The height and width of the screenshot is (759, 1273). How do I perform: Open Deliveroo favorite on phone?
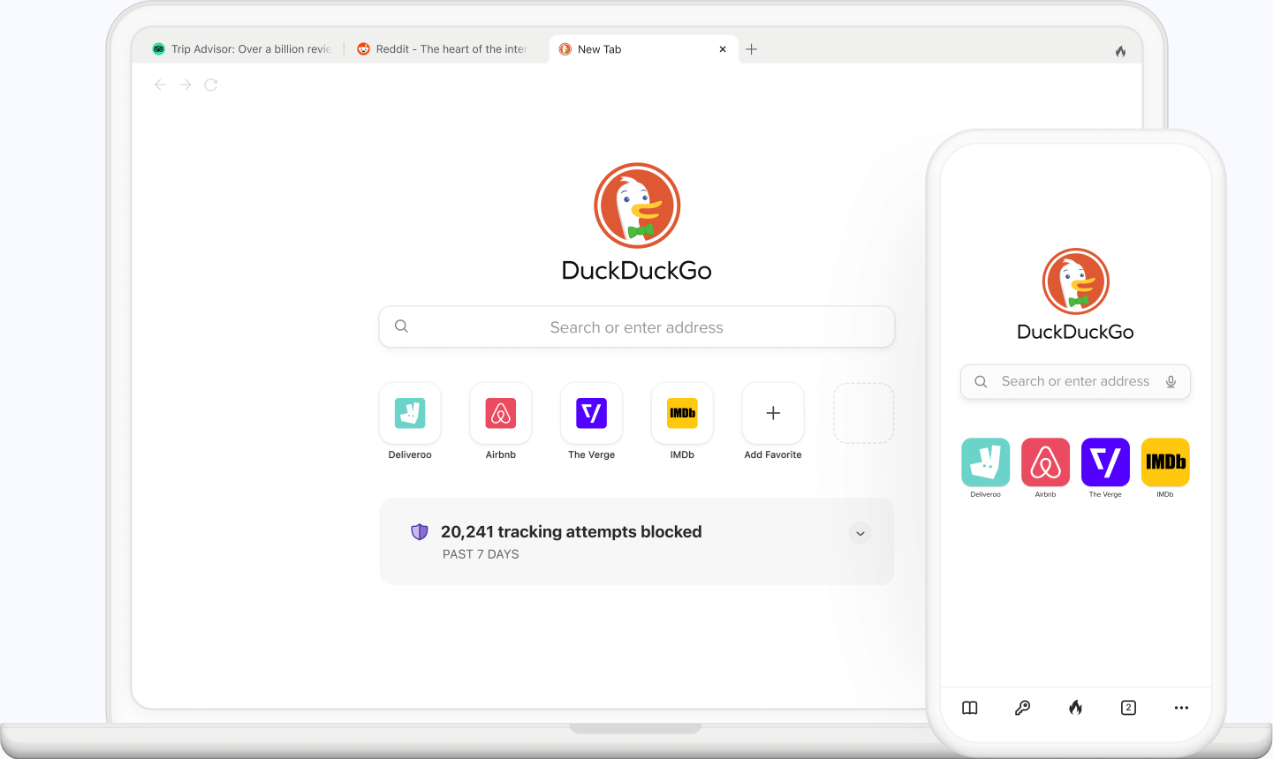986,462
